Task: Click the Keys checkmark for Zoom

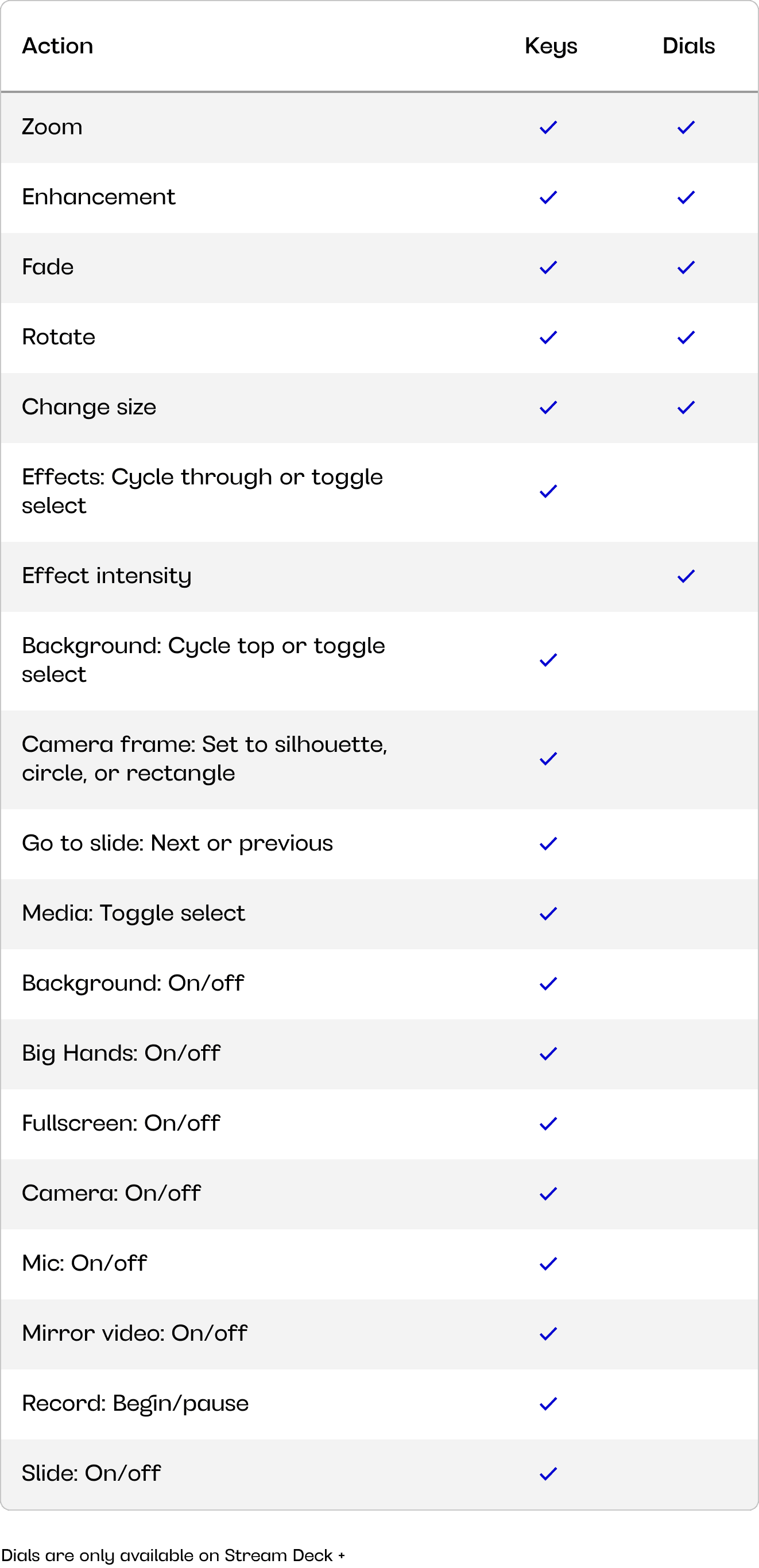Action: point(548,128)
